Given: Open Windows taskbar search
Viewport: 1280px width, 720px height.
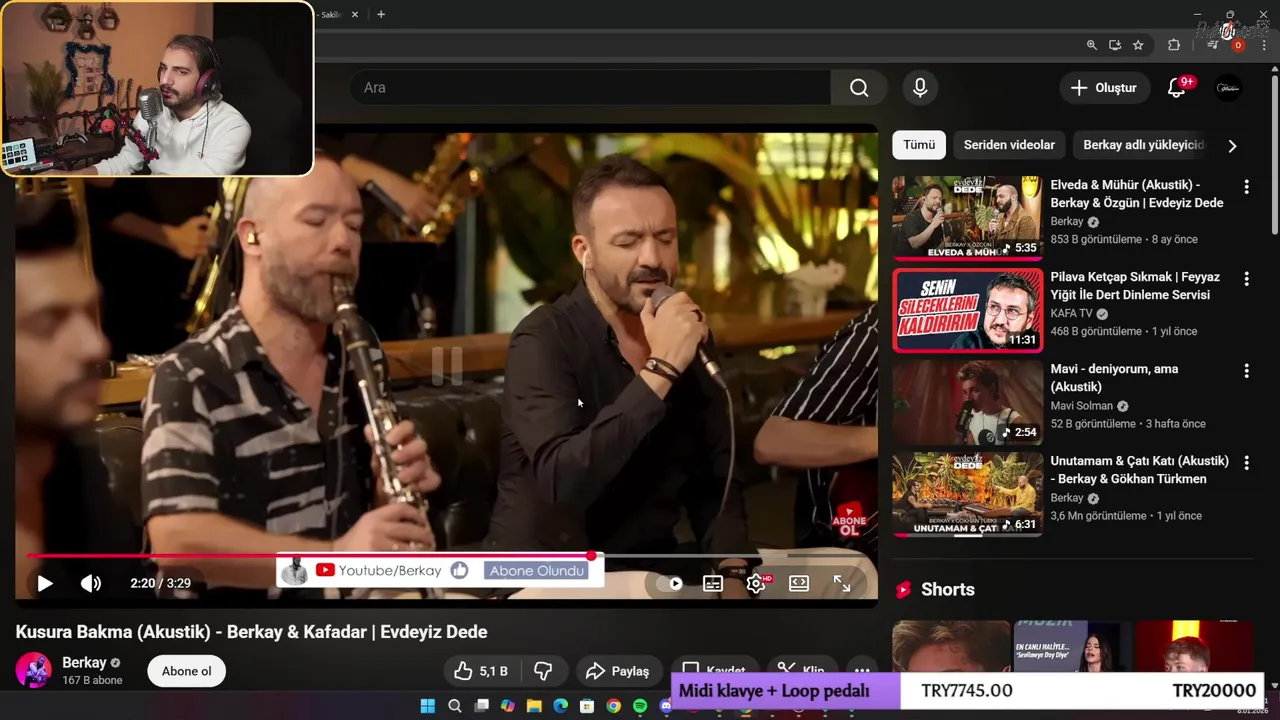Looking at the screenshot, I should click(455, 706).
